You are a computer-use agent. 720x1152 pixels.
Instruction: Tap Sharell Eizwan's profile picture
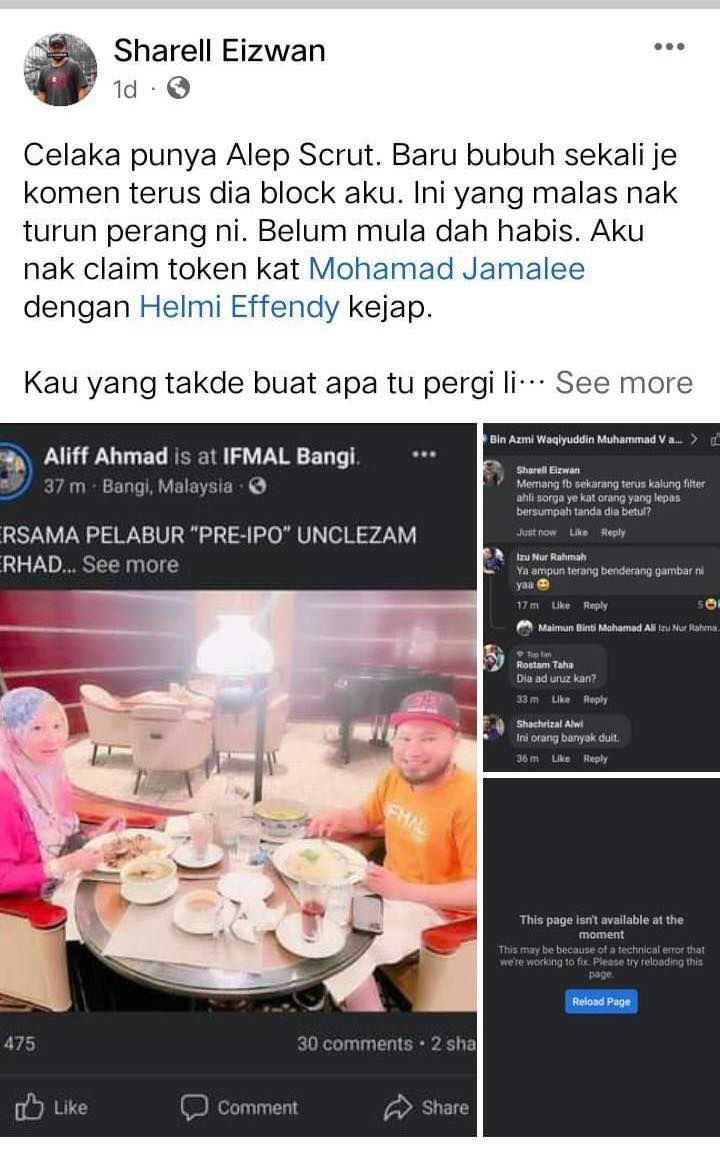point(60,70)
